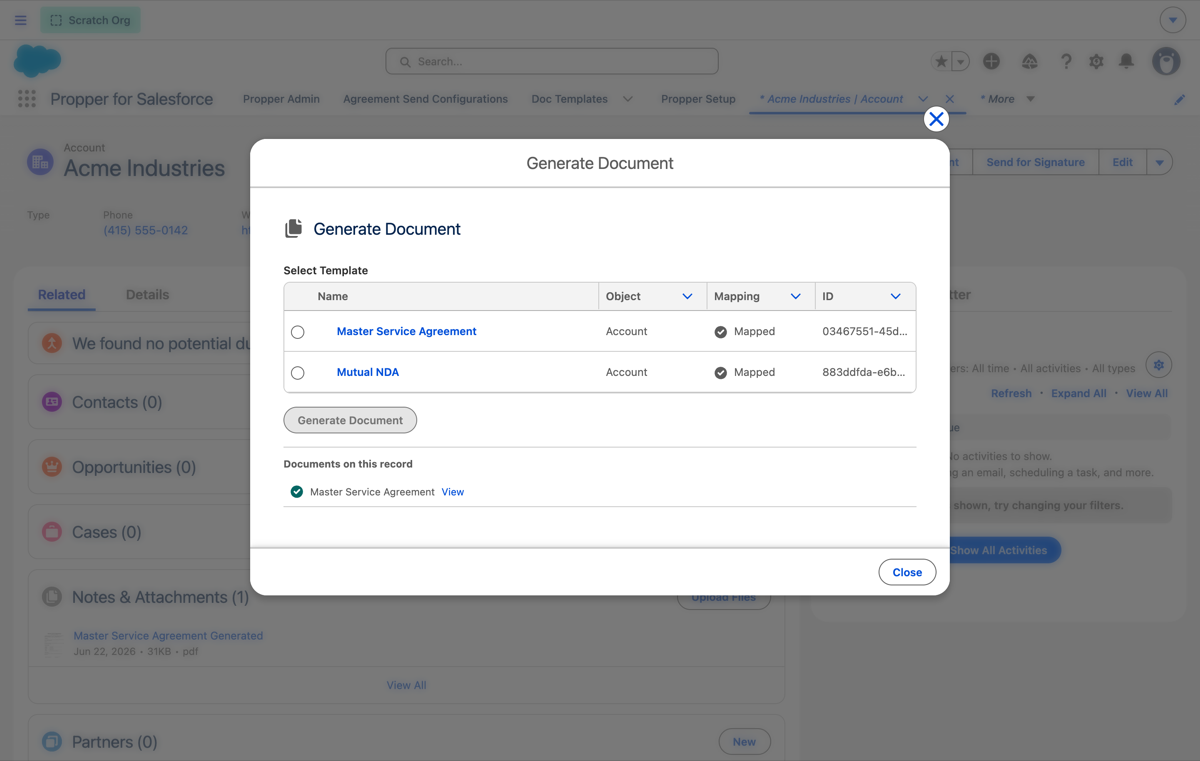Open the user avatar profile icon

point(1166,61)
